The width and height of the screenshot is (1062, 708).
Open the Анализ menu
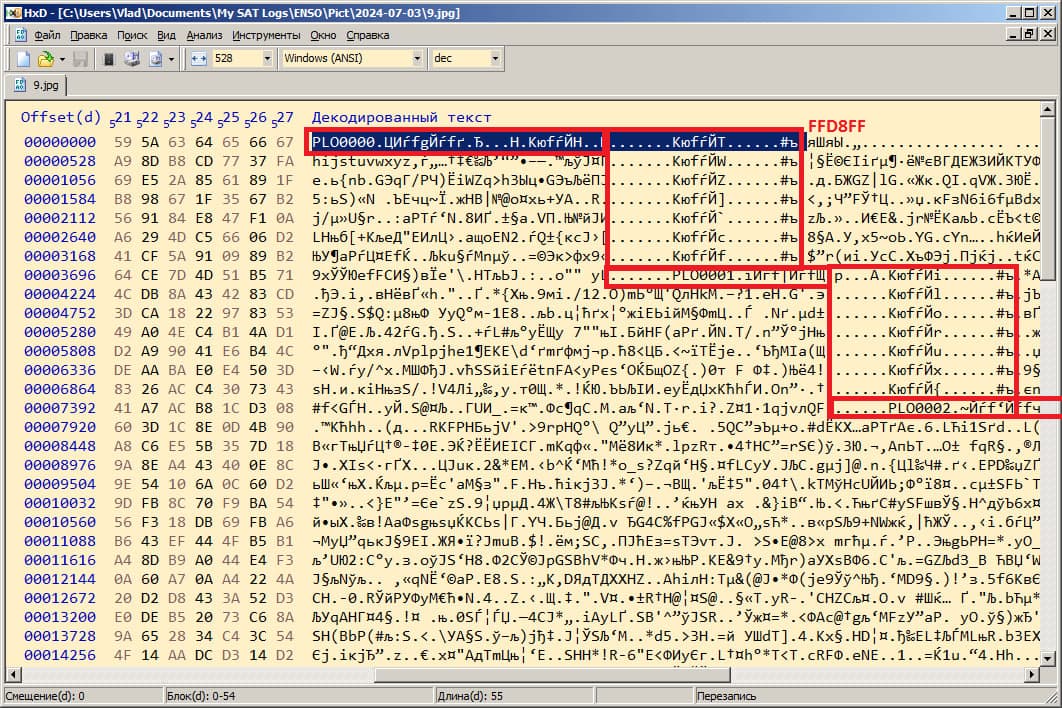204,34
